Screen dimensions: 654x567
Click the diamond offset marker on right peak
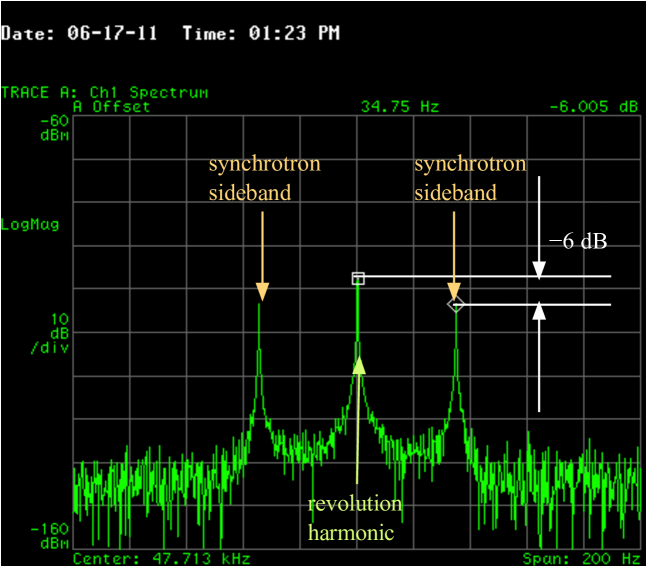pos(455,304)
